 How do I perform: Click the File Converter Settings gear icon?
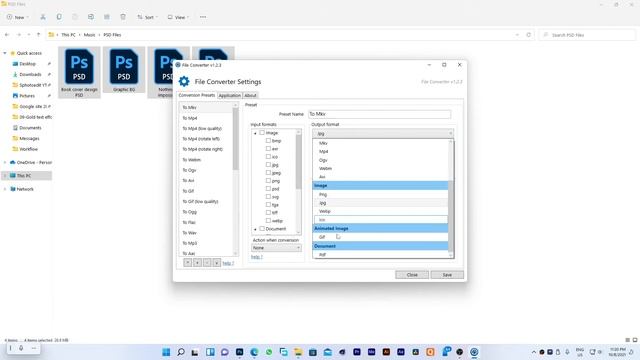(x=184, y=81)
